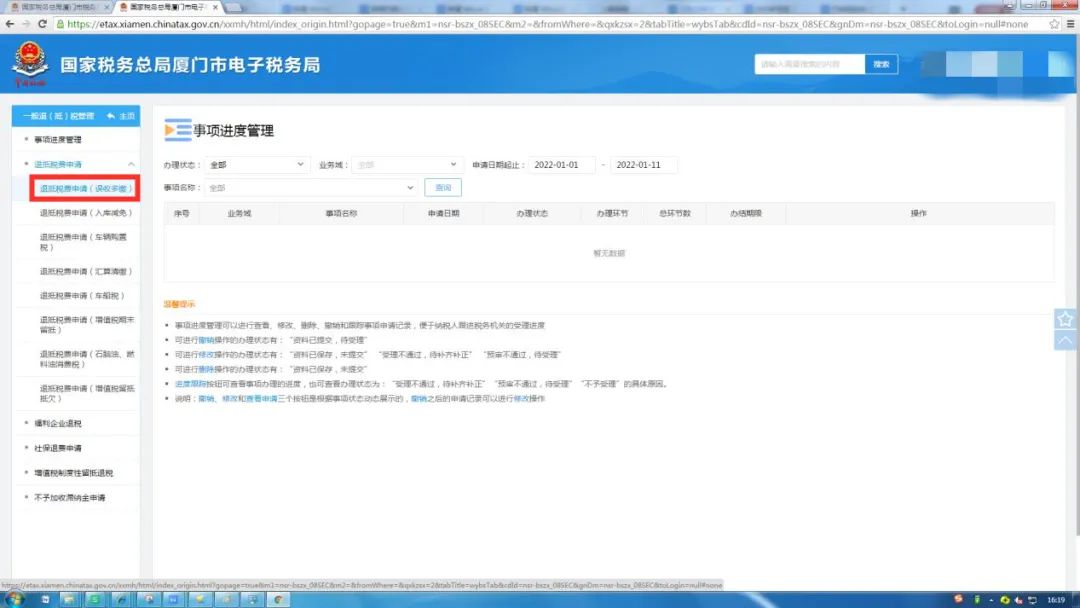Open 不予加收滞纳金申请 in the sidebar
The width and height of the screenshot is (1080, 608).
(x=70, y=498)
